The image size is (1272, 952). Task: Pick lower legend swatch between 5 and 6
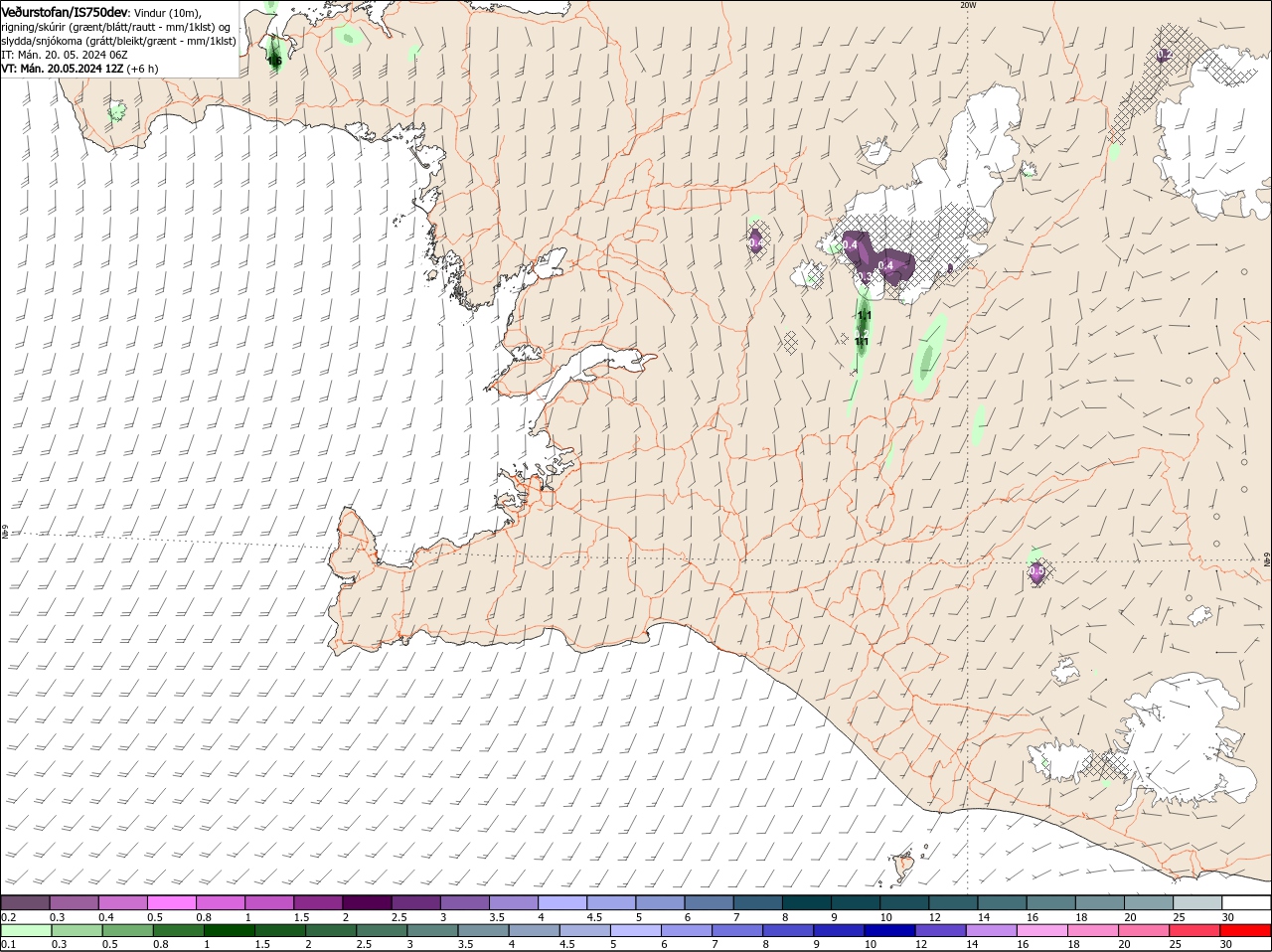(637, 930)
